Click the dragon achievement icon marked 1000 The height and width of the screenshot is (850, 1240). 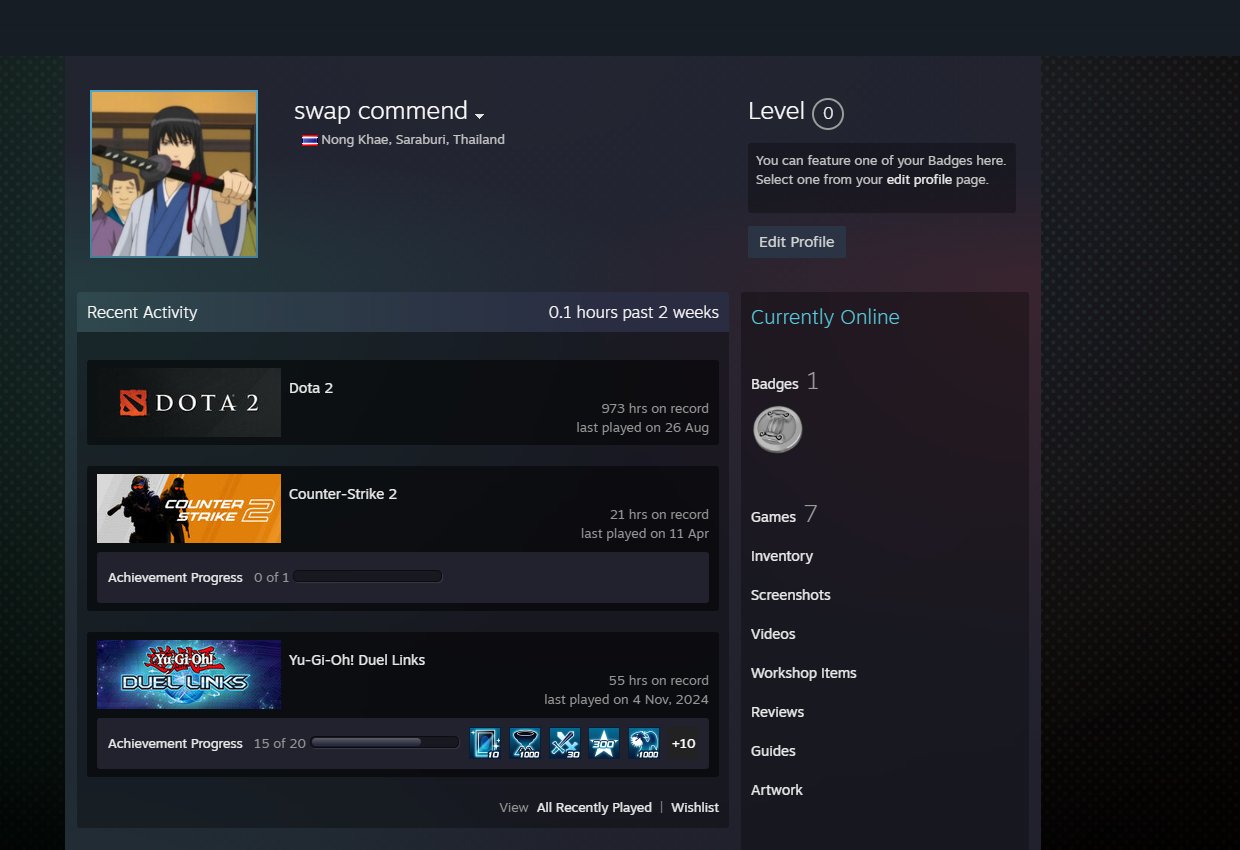(644, 743)
